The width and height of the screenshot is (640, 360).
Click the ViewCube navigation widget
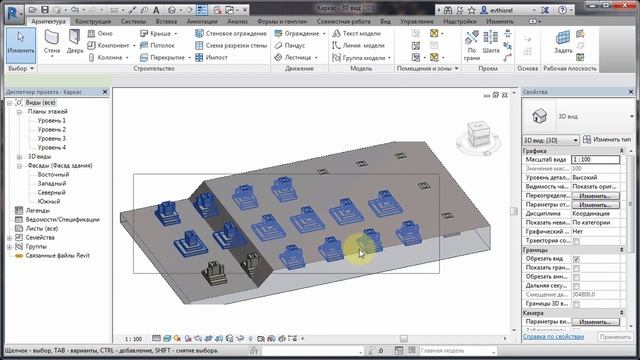tap(478, 138)
